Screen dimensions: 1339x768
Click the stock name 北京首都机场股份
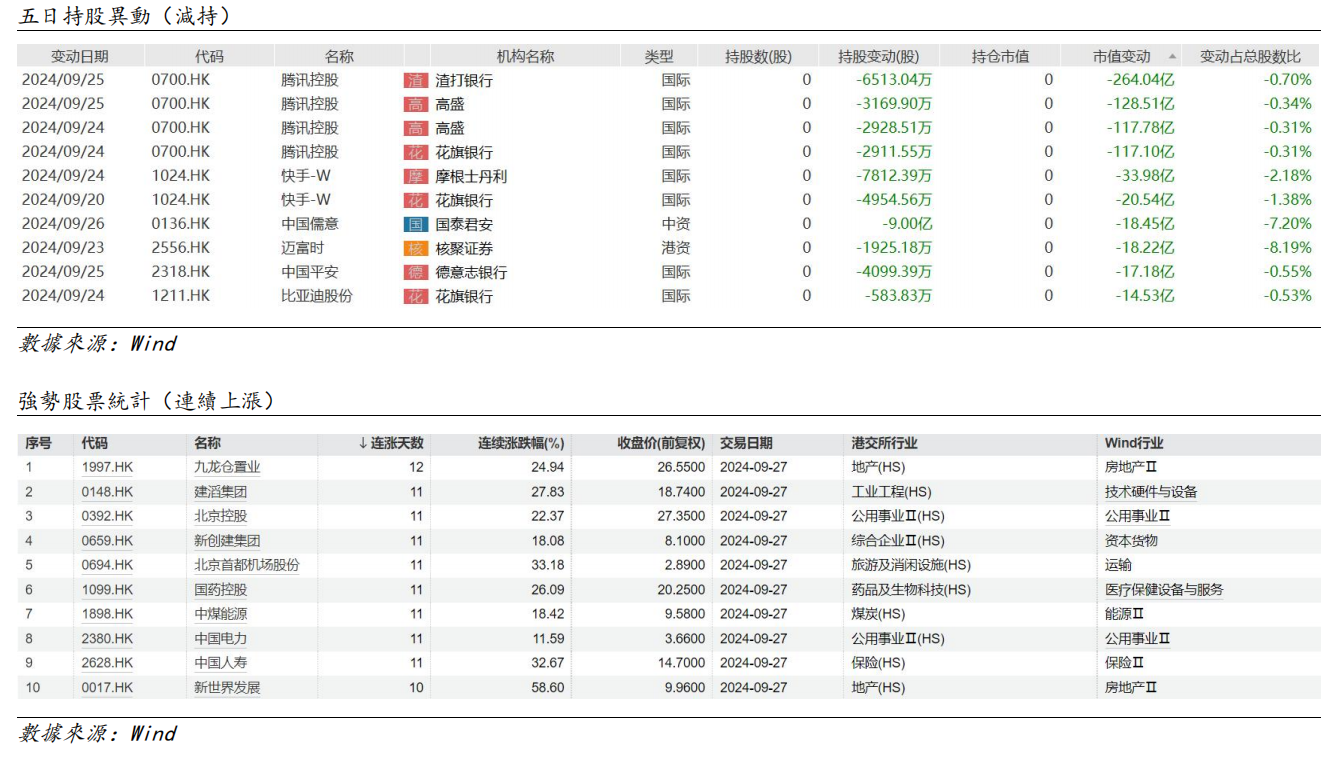pyautogui.click(x=246, y=565)
